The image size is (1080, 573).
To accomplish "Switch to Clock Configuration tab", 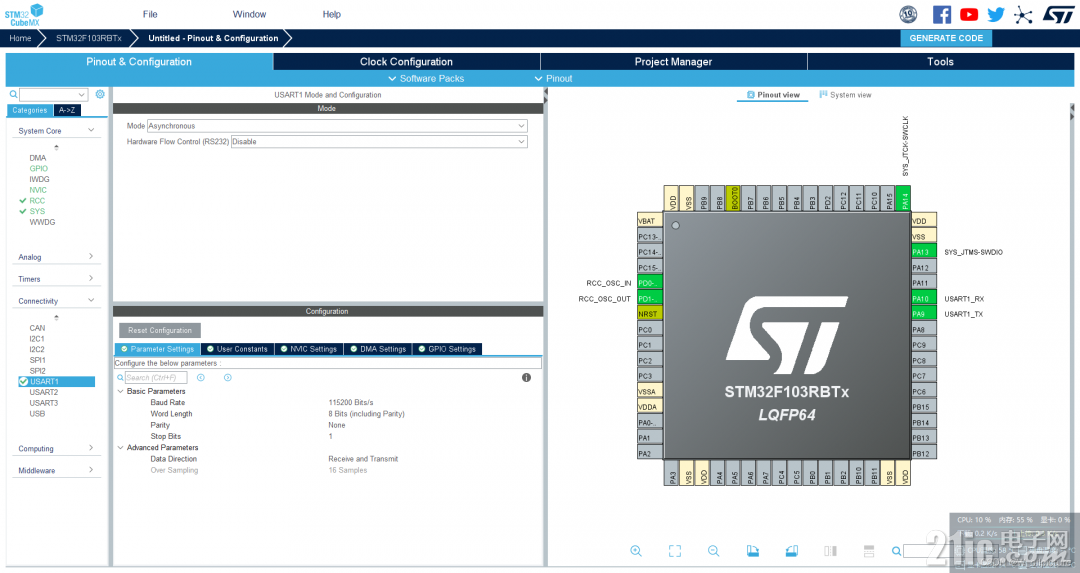I will [x=406, y=62].
